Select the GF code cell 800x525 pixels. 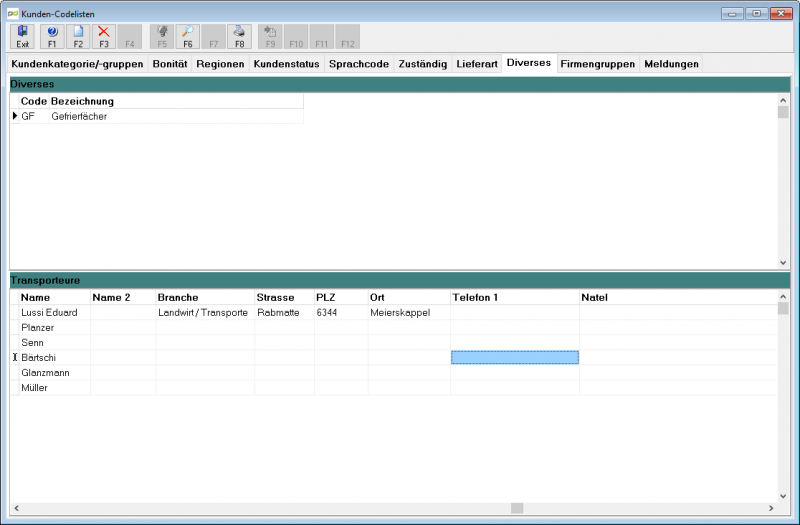pos(34,116)
